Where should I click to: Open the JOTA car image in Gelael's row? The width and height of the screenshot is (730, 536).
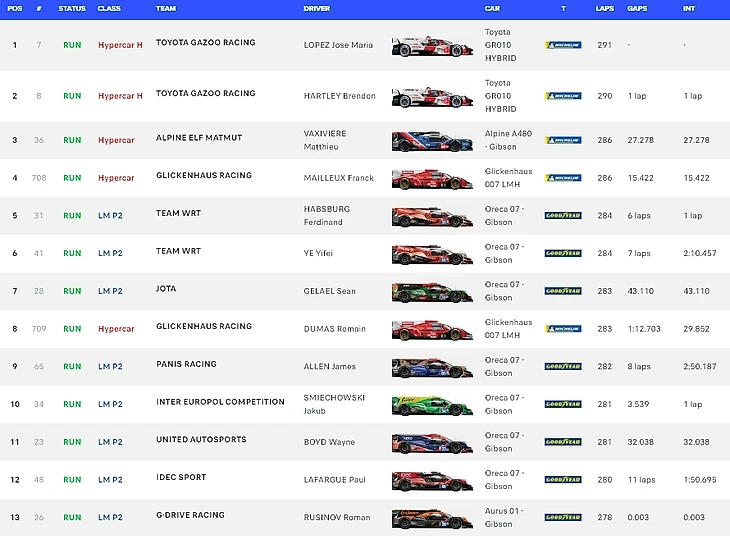point(432,292)
